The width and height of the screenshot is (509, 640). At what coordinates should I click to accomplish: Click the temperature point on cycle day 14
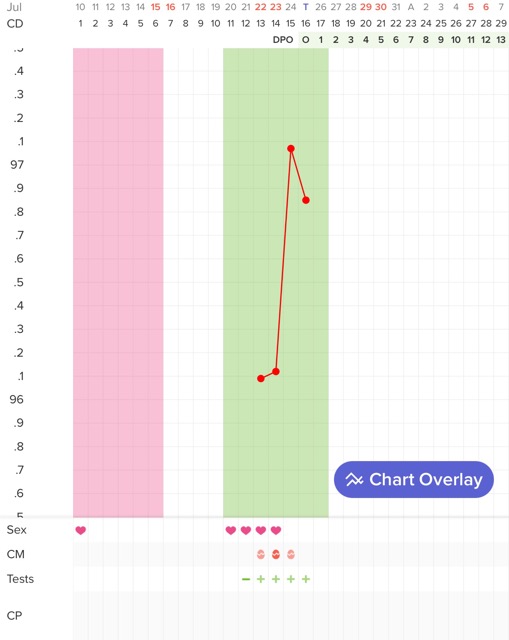[x=276, y=371]
